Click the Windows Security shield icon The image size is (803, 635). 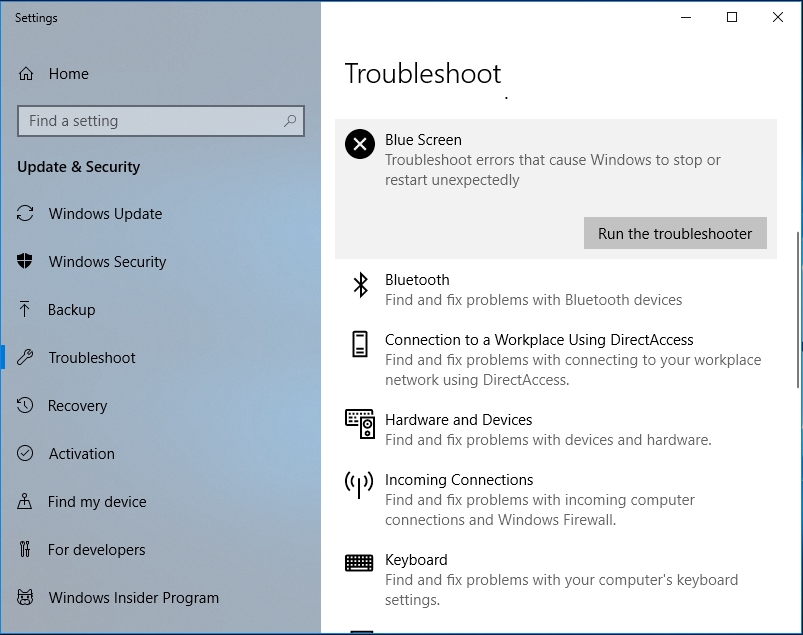tap(25, 261)
